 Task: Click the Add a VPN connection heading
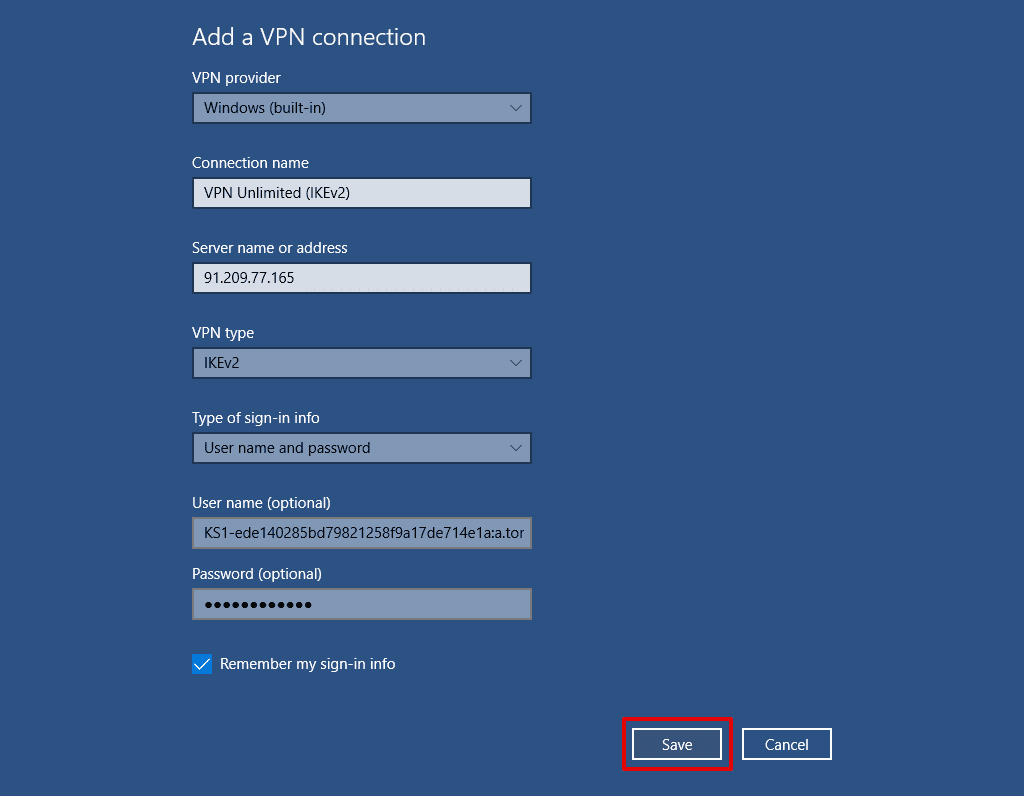point(308,36)
